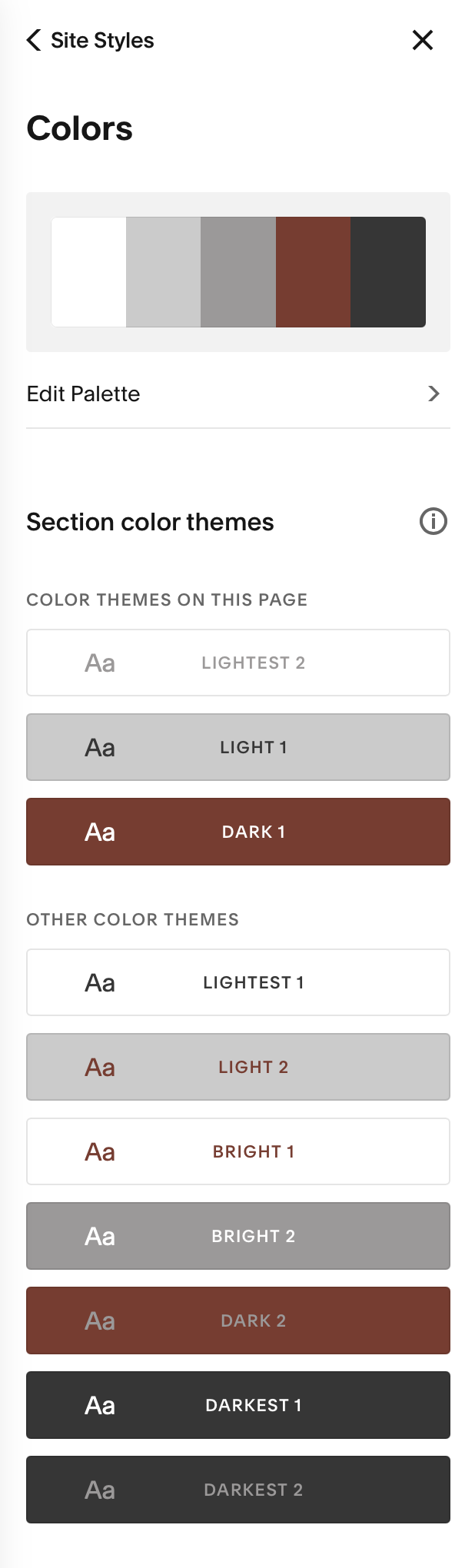The width and height of the screenshot is (475, 1568).
Task: Select the light gray palette swatch
Action: (163, 272)
